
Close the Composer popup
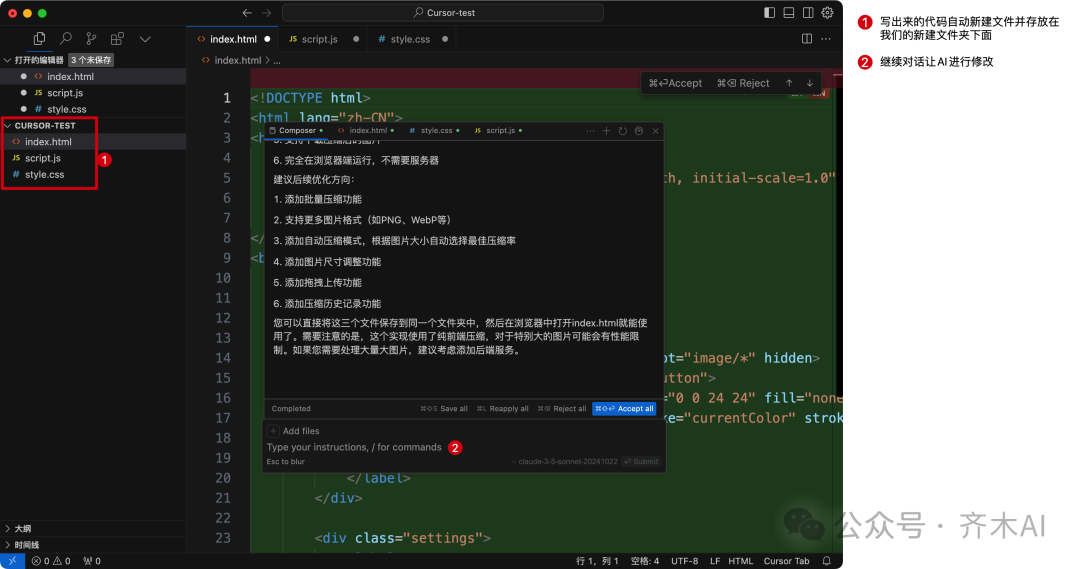(655, 131)
